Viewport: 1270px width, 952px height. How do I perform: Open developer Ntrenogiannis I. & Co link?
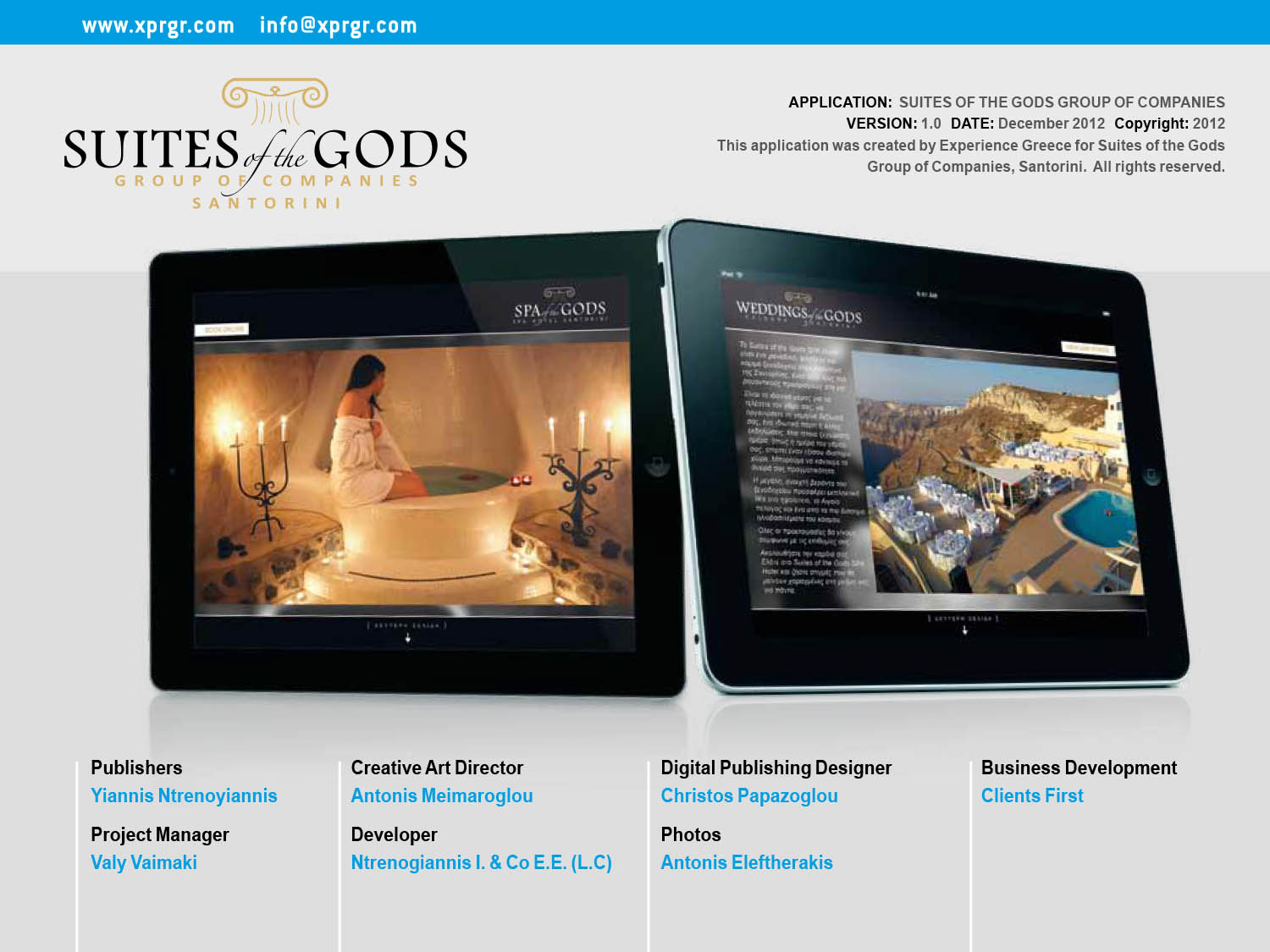pyautogui.click(x=481, y=862)
